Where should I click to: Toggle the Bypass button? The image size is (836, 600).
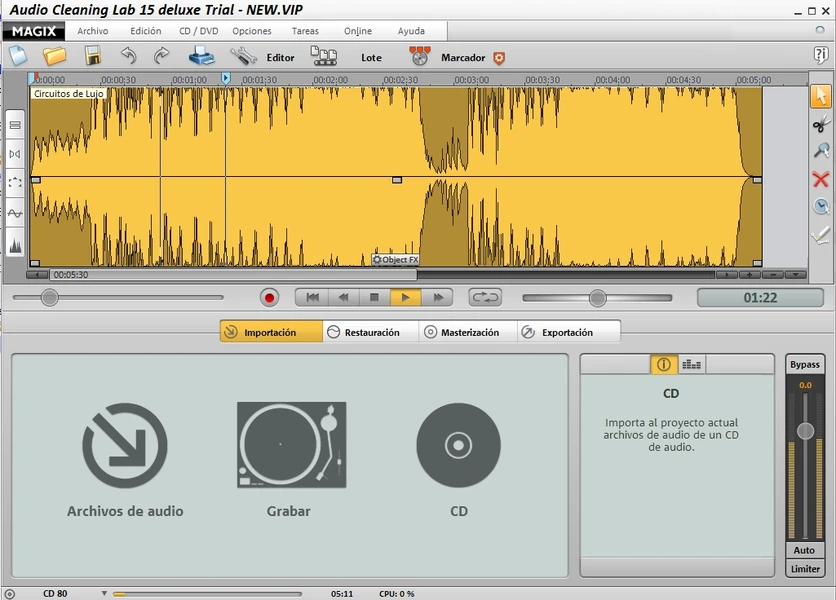(x=805, y=364)
